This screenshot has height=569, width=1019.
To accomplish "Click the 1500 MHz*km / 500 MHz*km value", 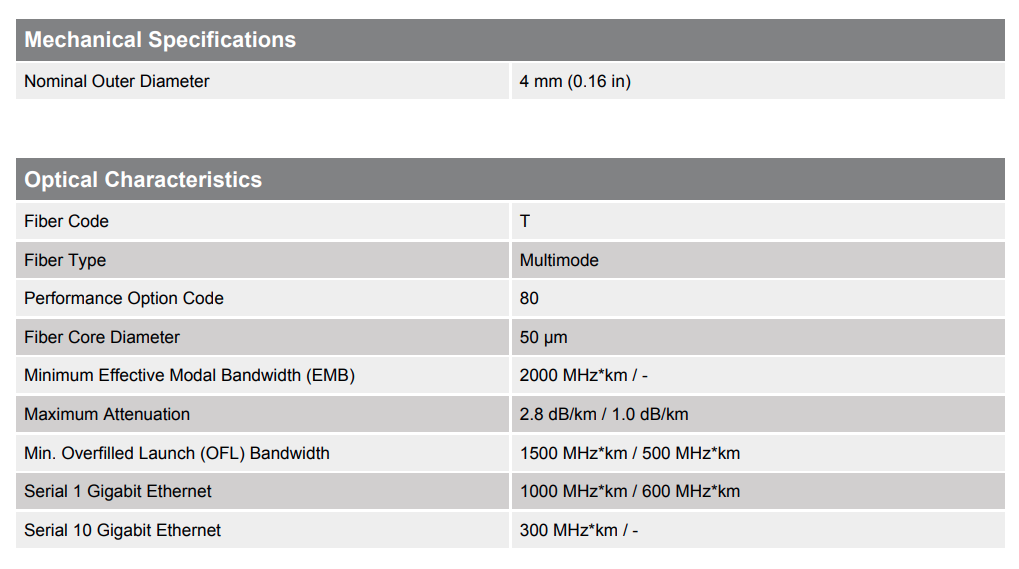I will 630,453.
